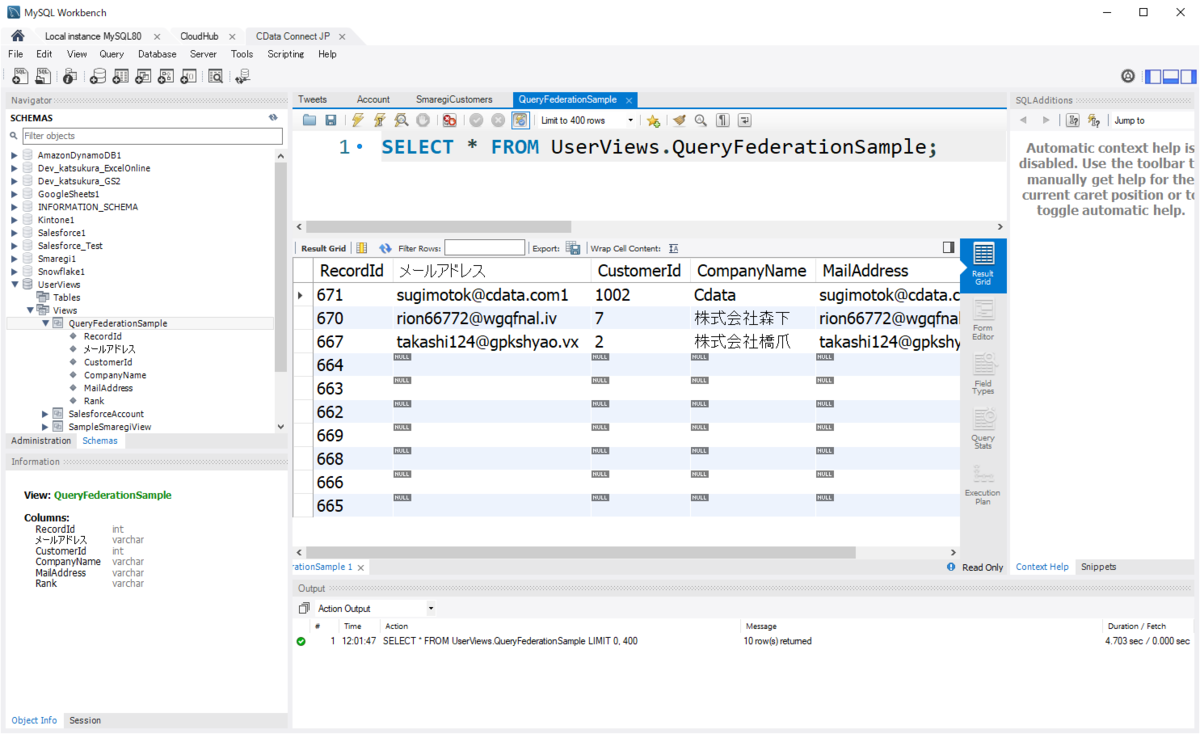Toggle auto-commit mode button
Viewport: 1200px width, 734px height.
[x=520, y=120]
